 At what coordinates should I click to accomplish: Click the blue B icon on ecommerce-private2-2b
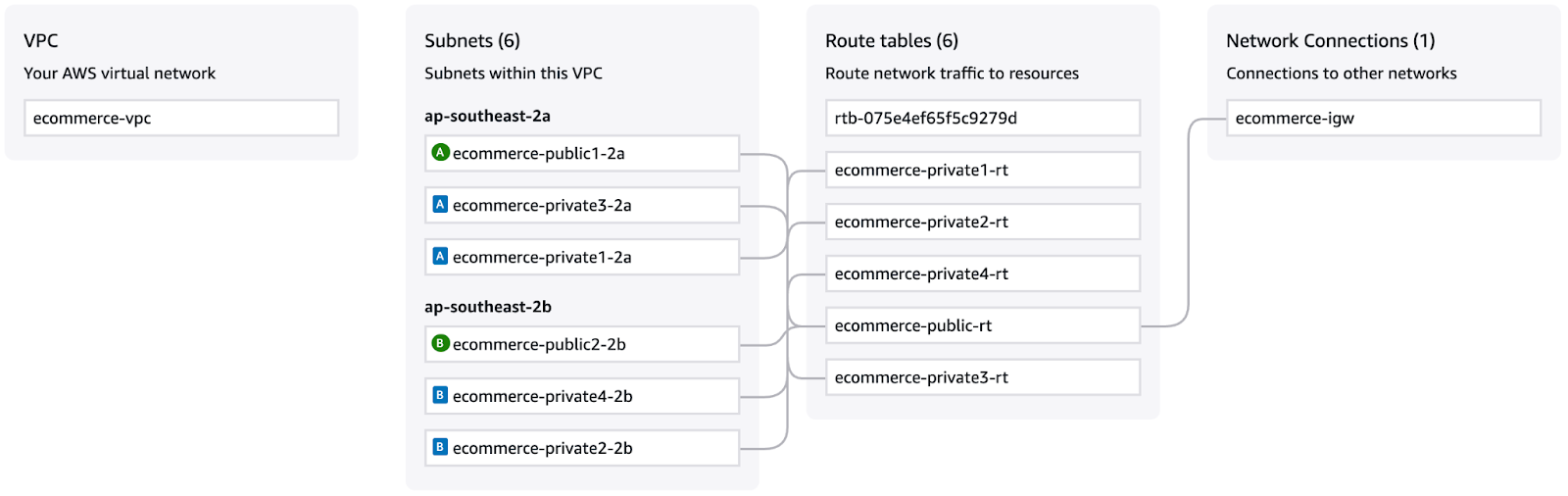click(x=440, y=448)
